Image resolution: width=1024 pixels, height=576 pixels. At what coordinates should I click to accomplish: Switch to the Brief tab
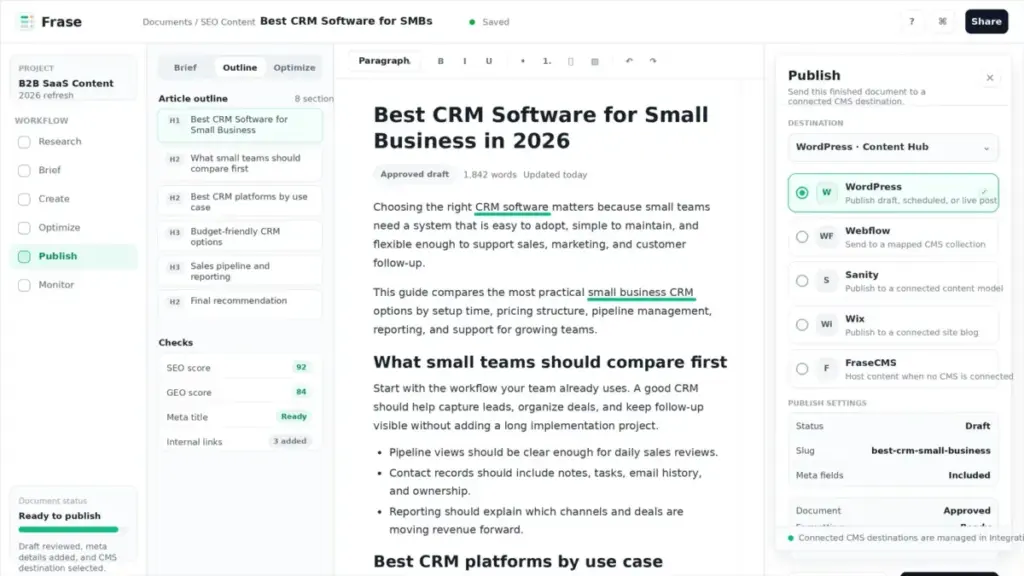pos(185,67)
